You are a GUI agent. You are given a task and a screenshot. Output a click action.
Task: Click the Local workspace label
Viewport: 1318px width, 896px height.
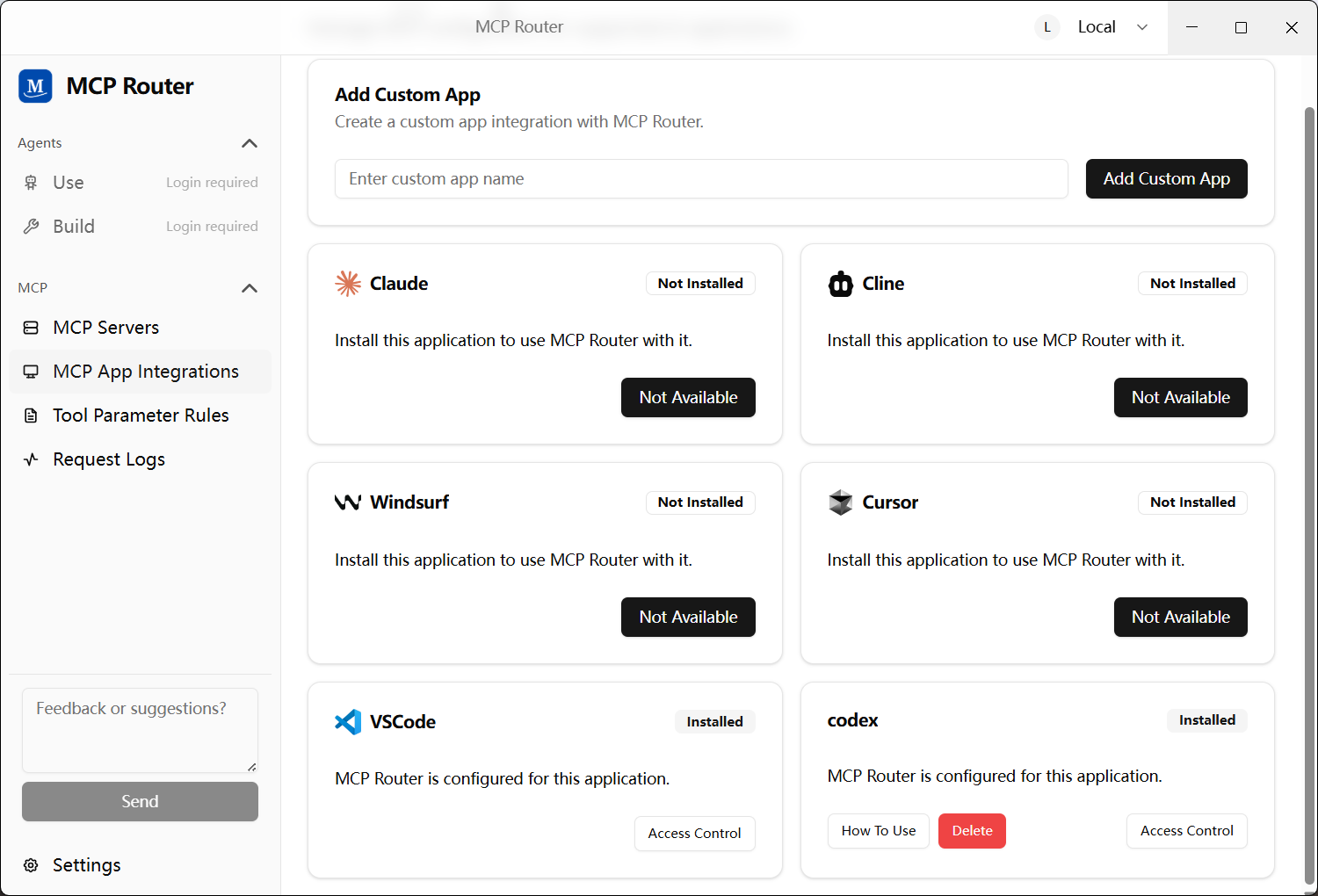click(x=1097, y=27)
